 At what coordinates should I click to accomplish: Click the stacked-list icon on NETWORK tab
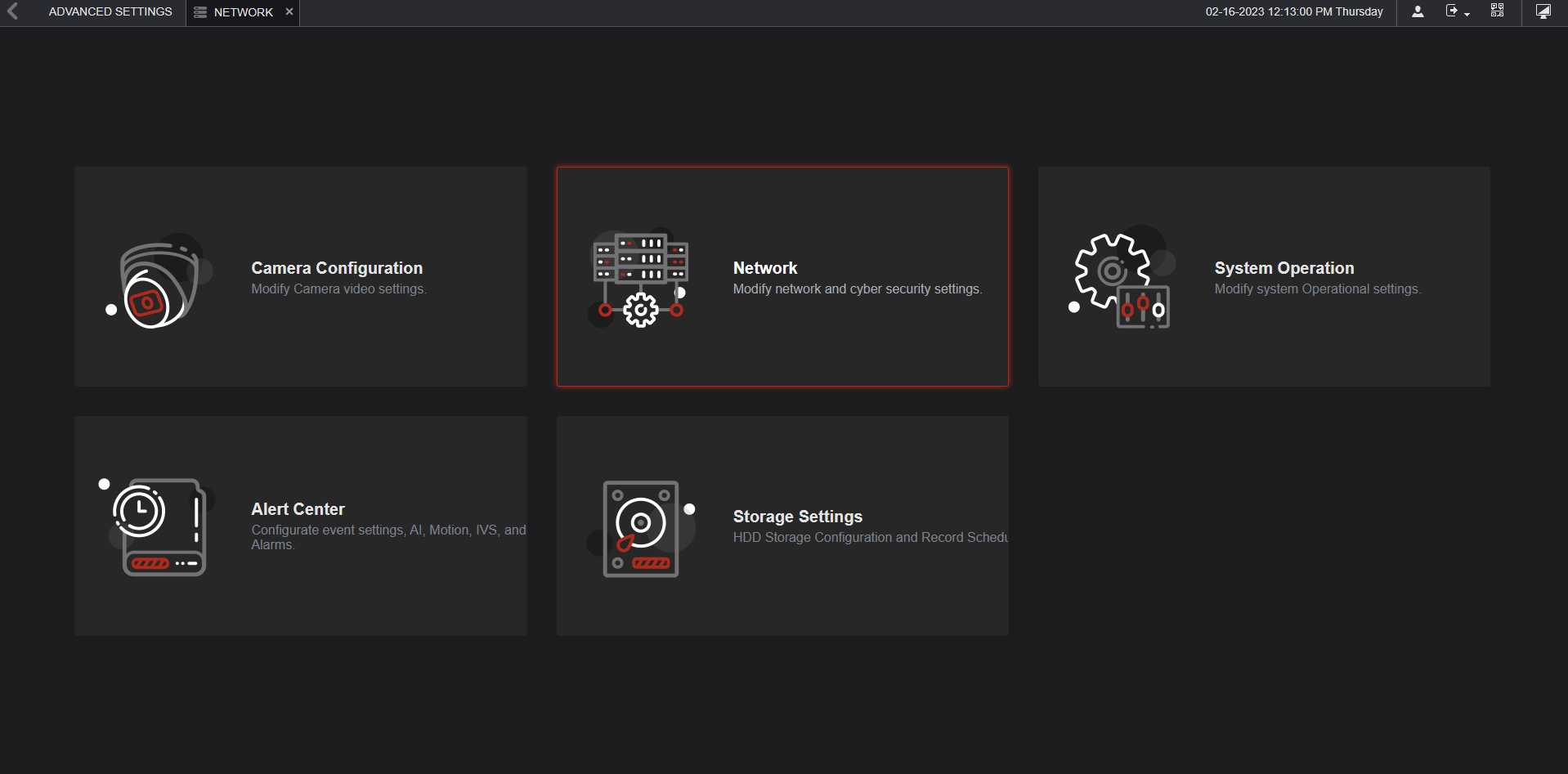pyautogui.click(x=199, y=12)
